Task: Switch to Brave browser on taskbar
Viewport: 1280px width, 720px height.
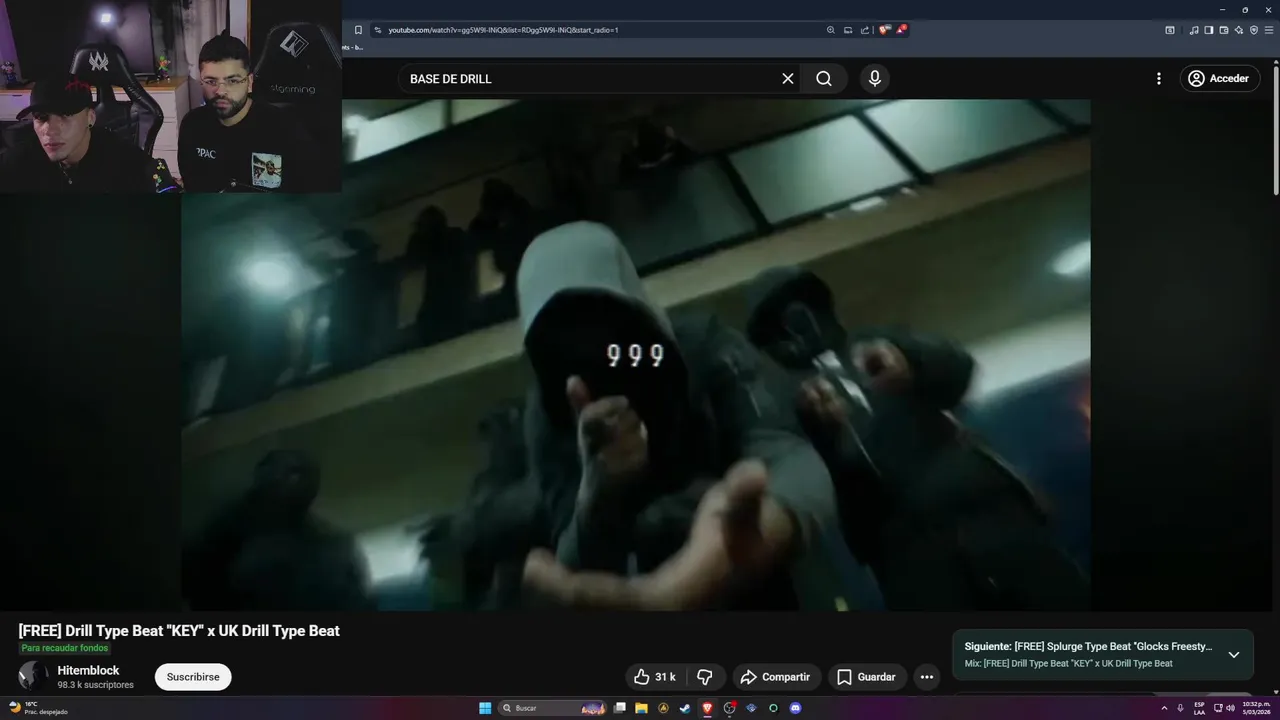Action: click(x=707, y=708)
